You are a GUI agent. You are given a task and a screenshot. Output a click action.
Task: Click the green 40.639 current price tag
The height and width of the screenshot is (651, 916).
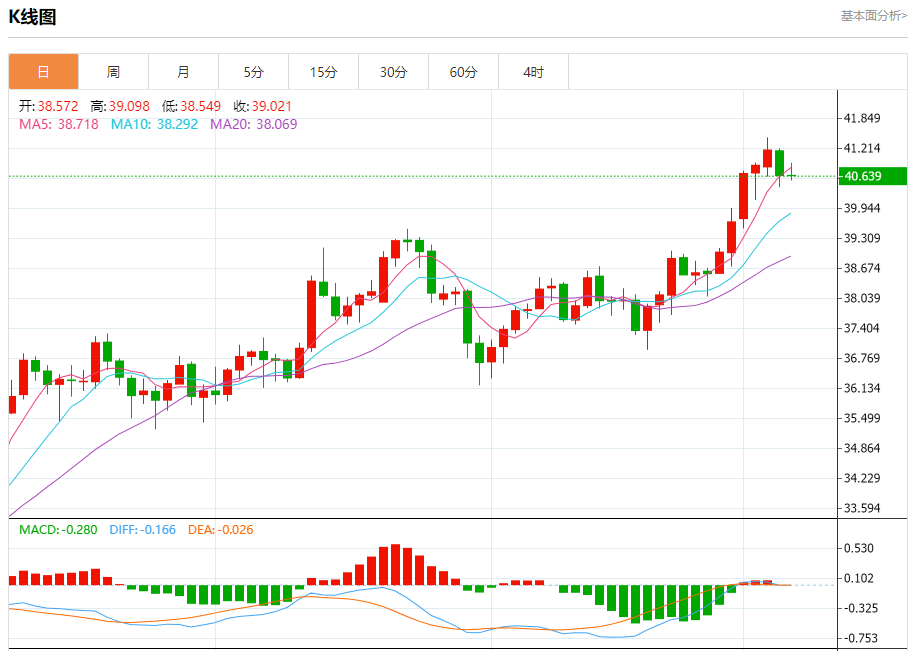pyautogui.click(x=872, y=177)
